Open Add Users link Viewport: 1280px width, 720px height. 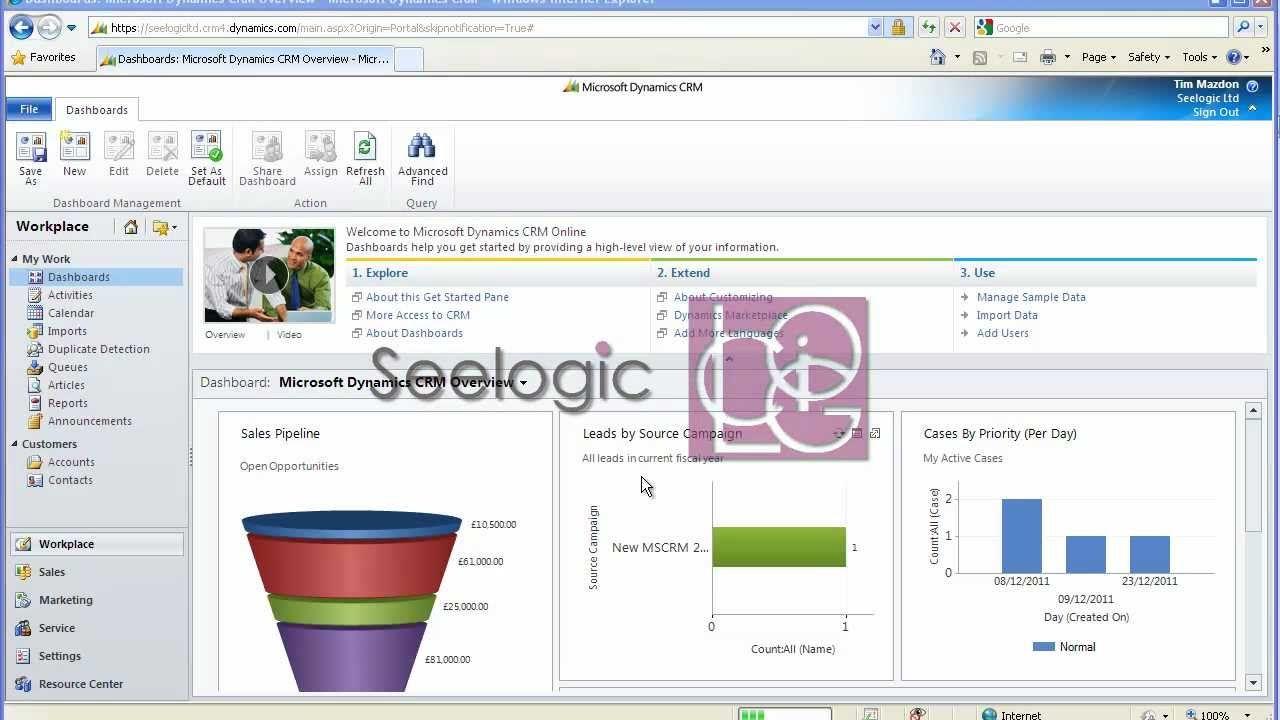coord(1003,333)
